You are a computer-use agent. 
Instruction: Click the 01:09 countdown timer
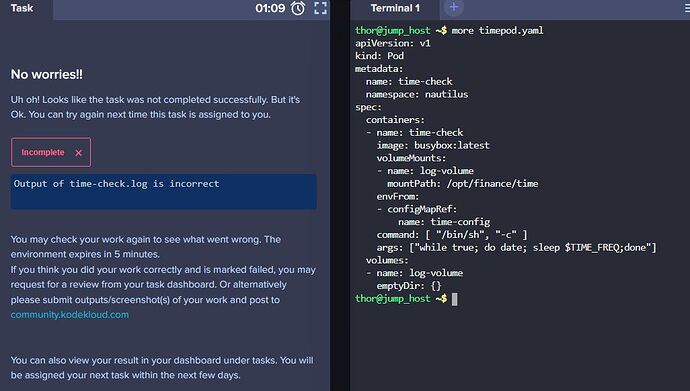pyautogui.click(x=270, y=8)
